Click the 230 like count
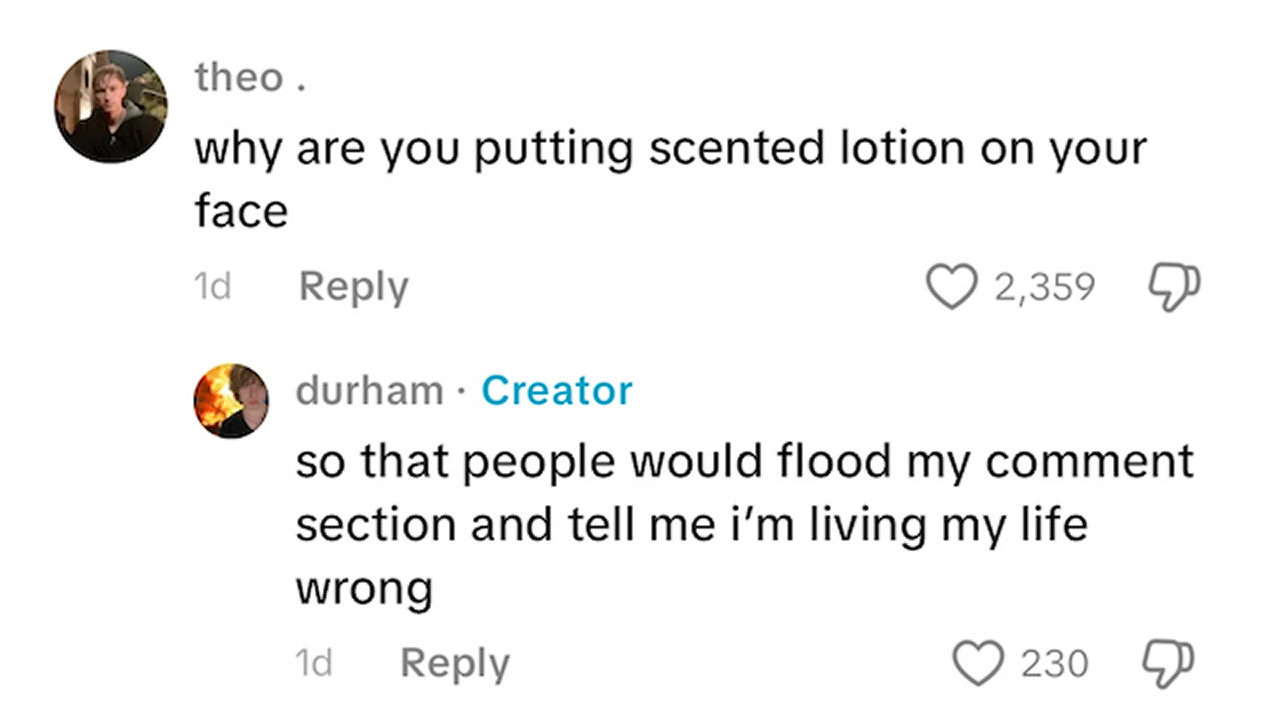Image resolution: width=1272 pixels, height=720 pixels. (1054, 664)
